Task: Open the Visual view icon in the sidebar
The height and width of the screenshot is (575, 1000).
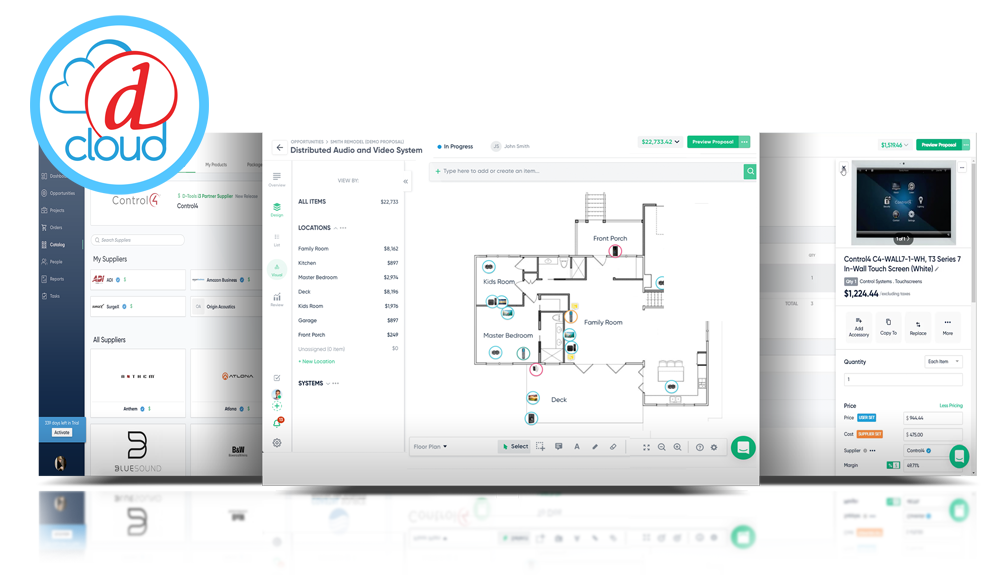Action: click(277, 269)
